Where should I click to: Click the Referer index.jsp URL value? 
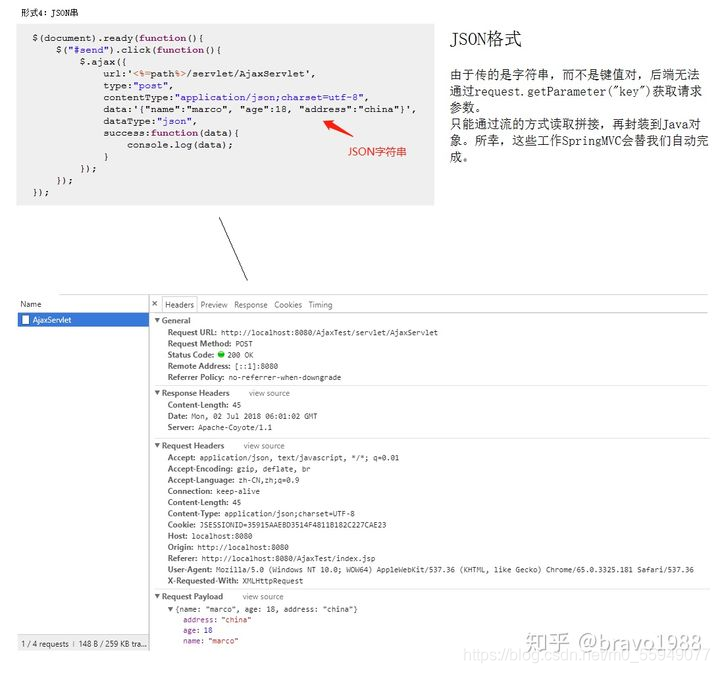point(288,559)
